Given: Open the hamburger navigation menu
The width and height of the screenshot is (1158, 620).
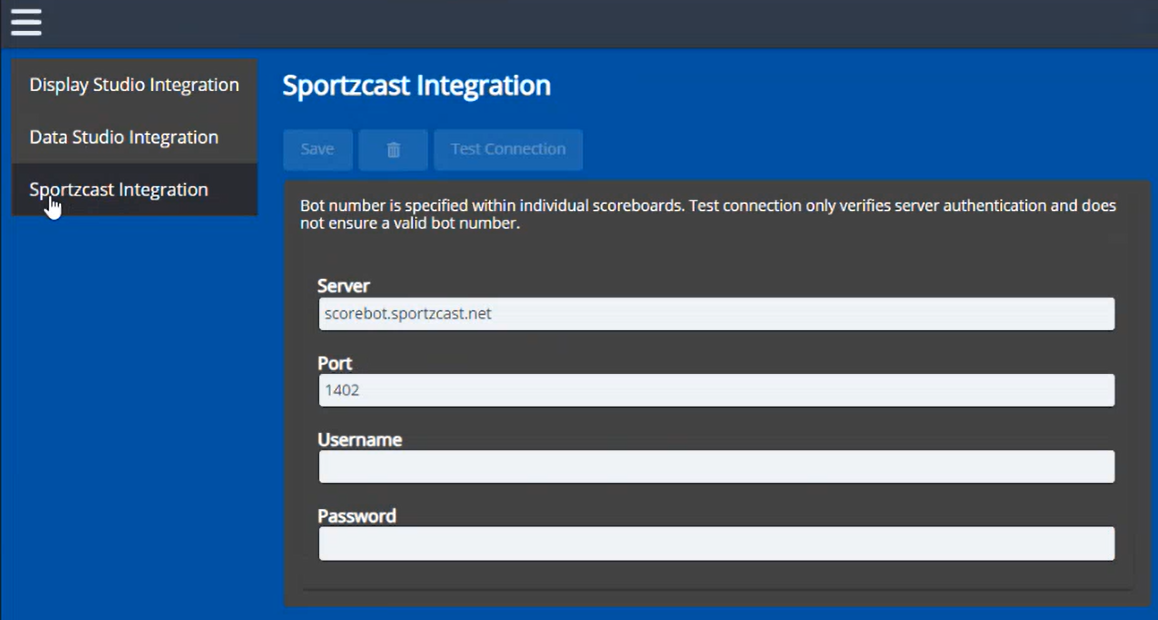Looking at the screenshot, I should tap(26, 22).
